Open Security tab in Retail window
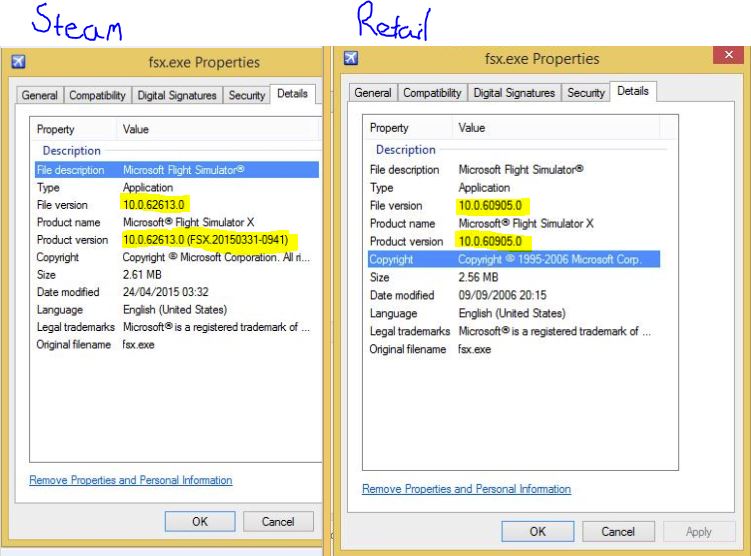 pyautogui.click(x=586, y=92)
